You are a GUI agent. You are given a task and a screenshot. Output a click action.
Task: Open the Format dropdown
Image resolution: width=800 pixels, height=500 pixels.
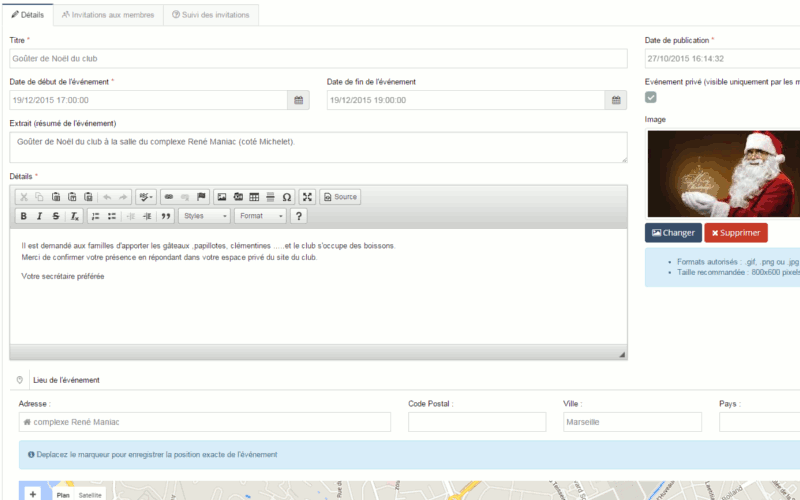[260, 216]
